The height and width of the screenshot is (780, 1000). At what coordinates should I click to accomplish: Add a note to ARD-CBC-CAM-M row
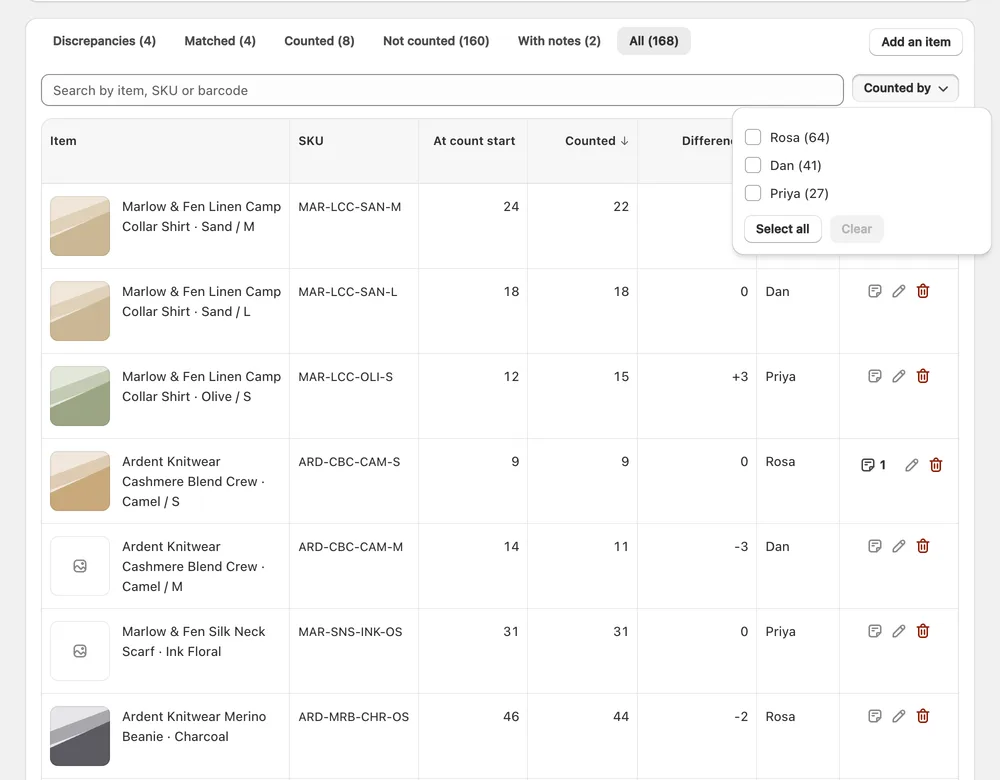tap(874, 546)
